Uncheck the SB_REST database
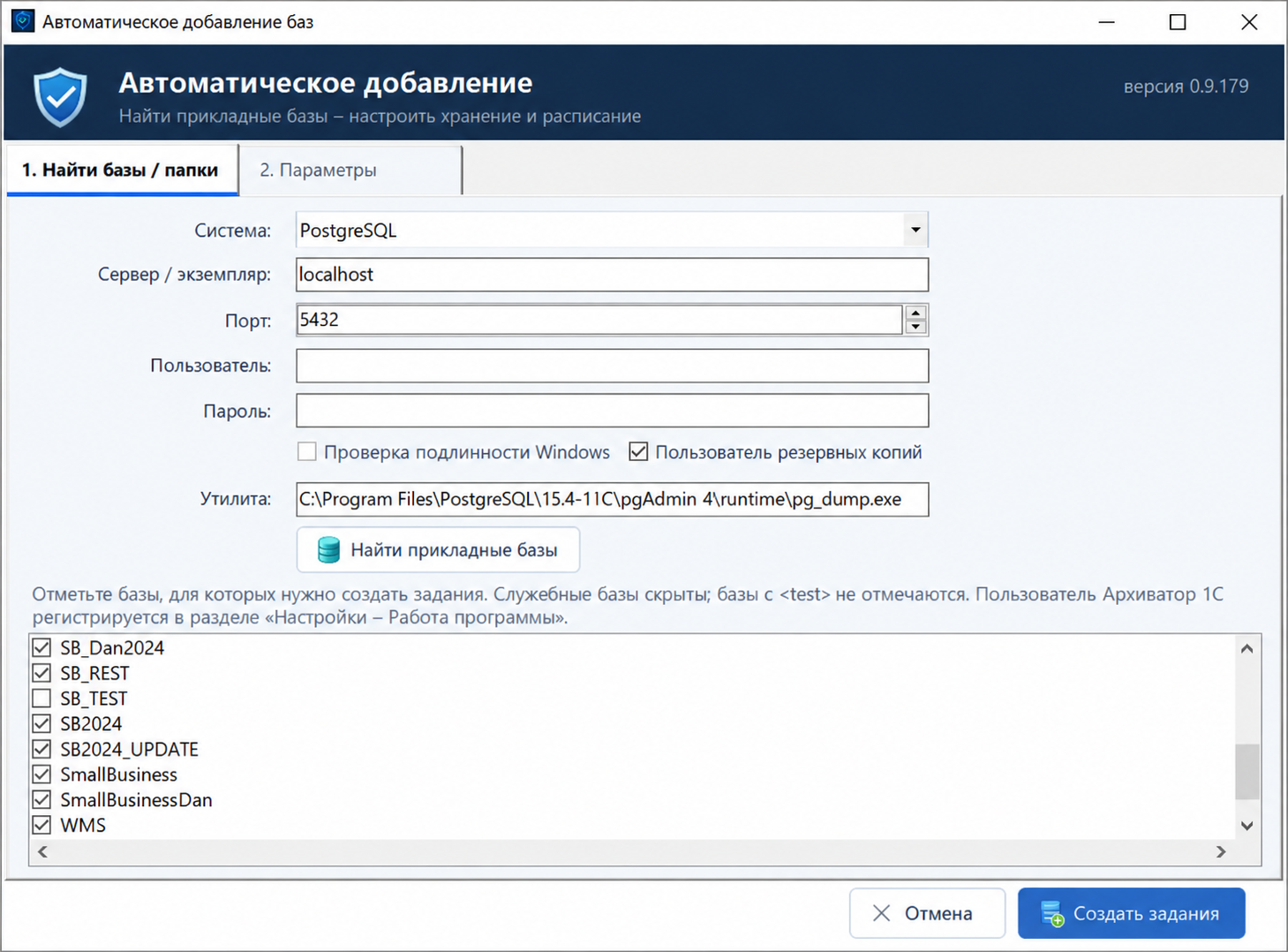The image size is (1288, 952). coord(41,674)
